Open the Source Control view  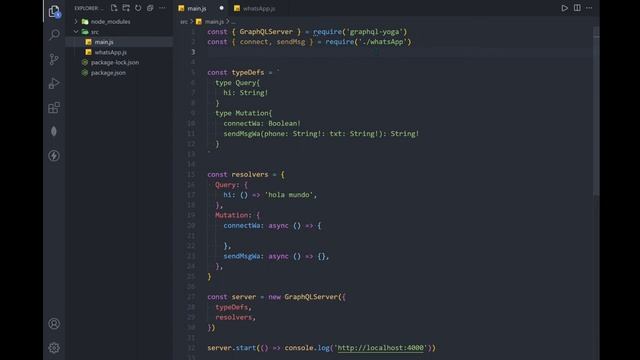tap(54, 59)
